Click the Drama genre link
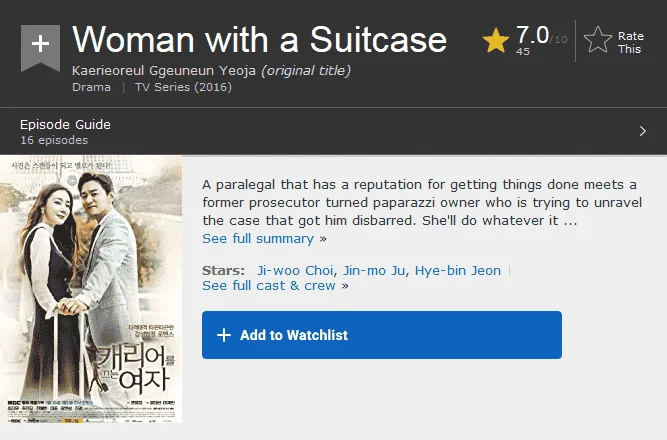Viewport: 667px width, 440px height. [x=91, y=87]
